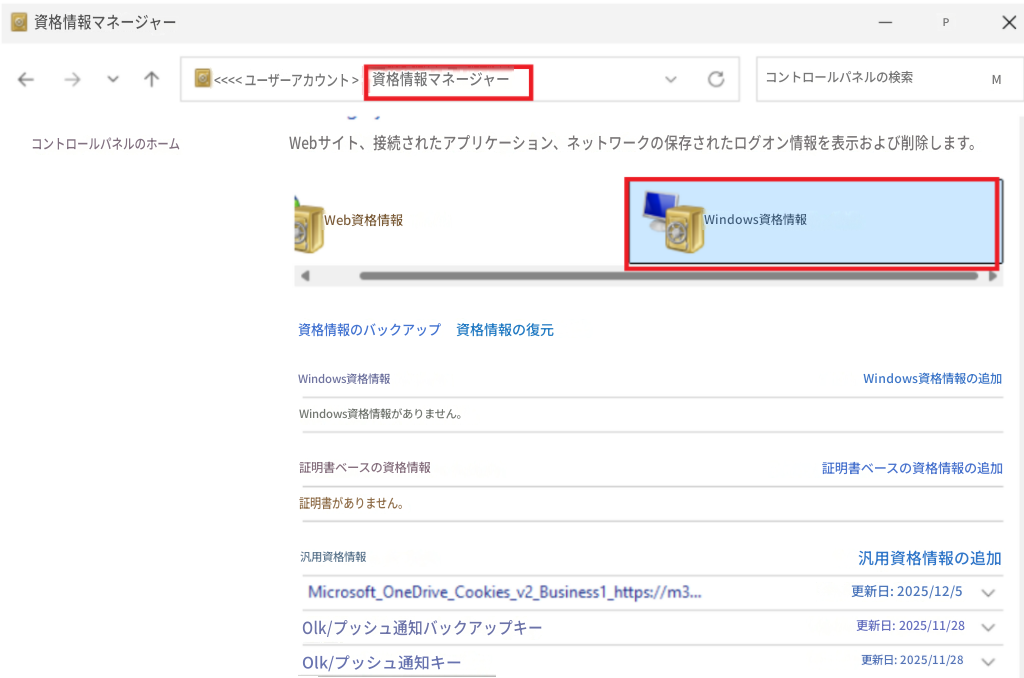This screenshot has height=678, width=1024.
Task: Click the horizontal scrollbar thumb
Action: pyautogui.click(x=669, y=276)
